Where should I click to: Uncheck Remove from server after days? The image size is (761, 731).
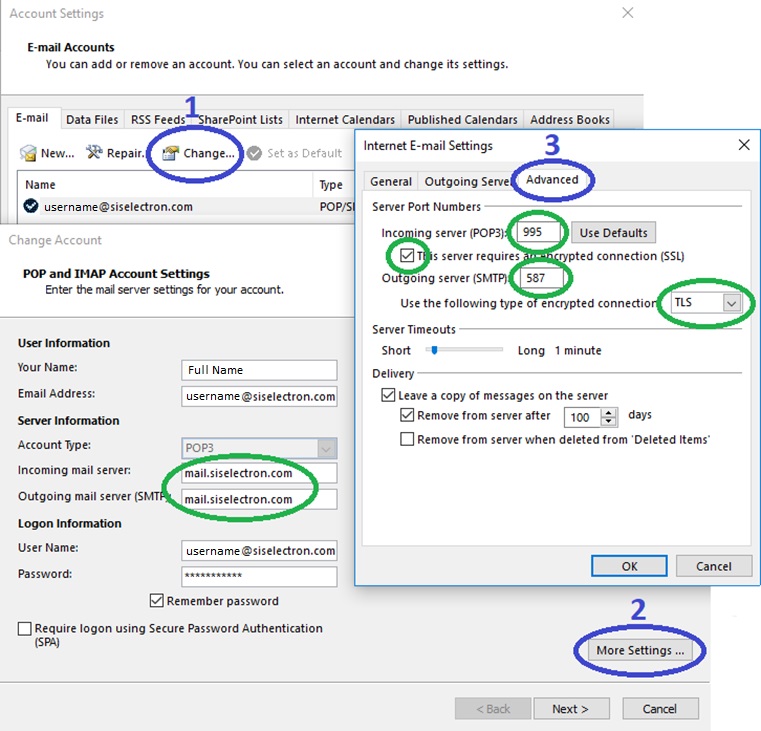click(x=407, y=415)
